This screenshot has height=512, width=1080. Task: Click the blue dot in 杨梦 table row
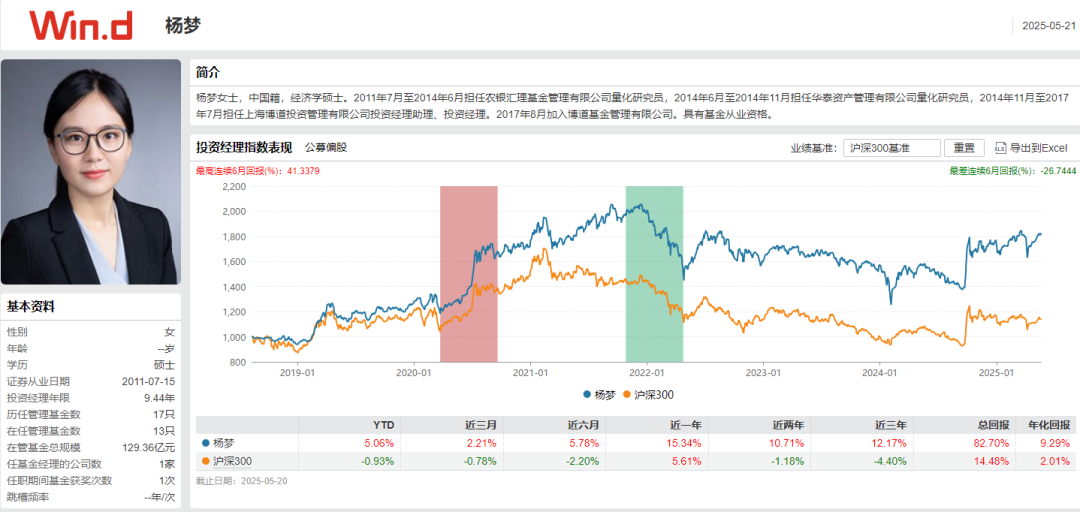(206, 442)
